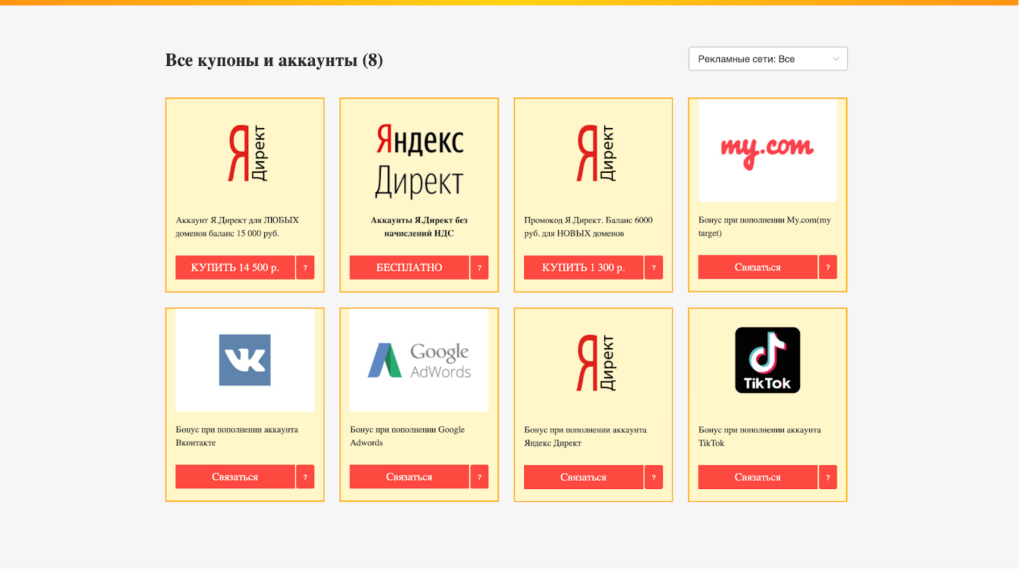Click the Google AdWords logo
The image size is (1024, 585).
click(x=419, y=360)
